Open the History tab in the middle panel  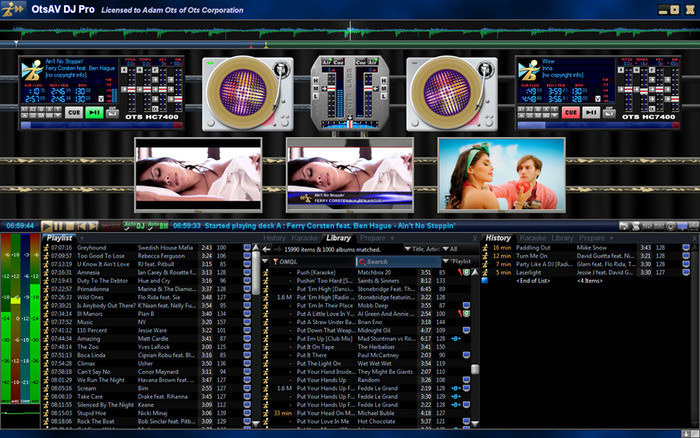274,238
